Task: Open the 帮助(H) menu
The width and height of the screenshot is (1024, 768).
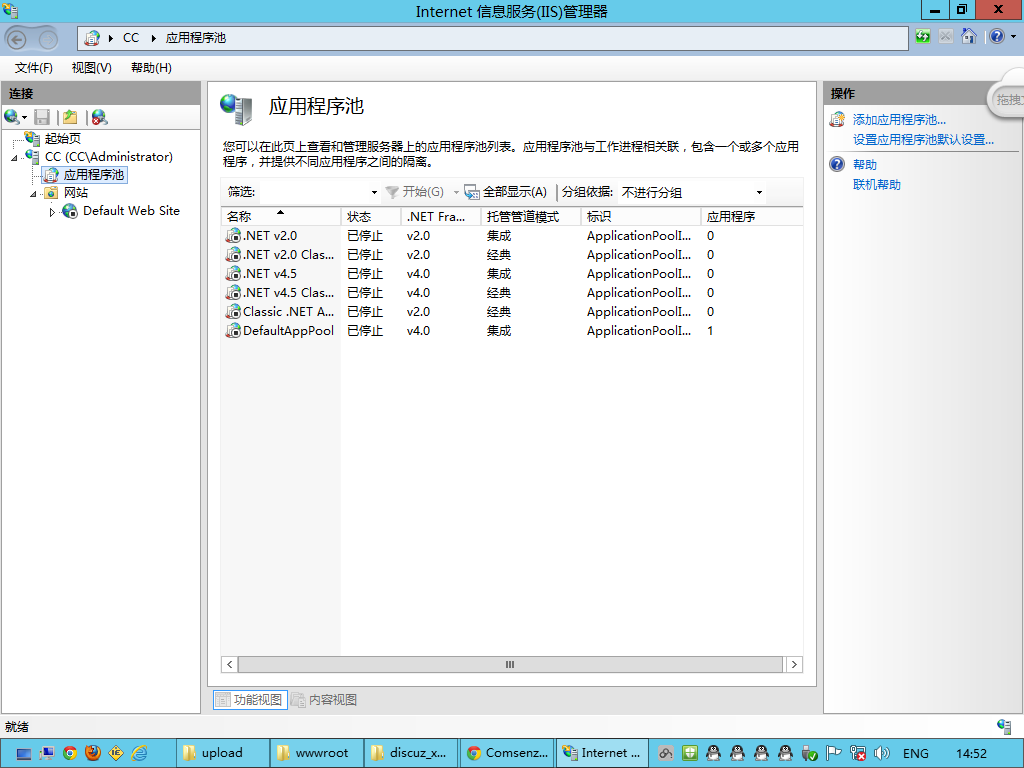Action: point(151,68)
